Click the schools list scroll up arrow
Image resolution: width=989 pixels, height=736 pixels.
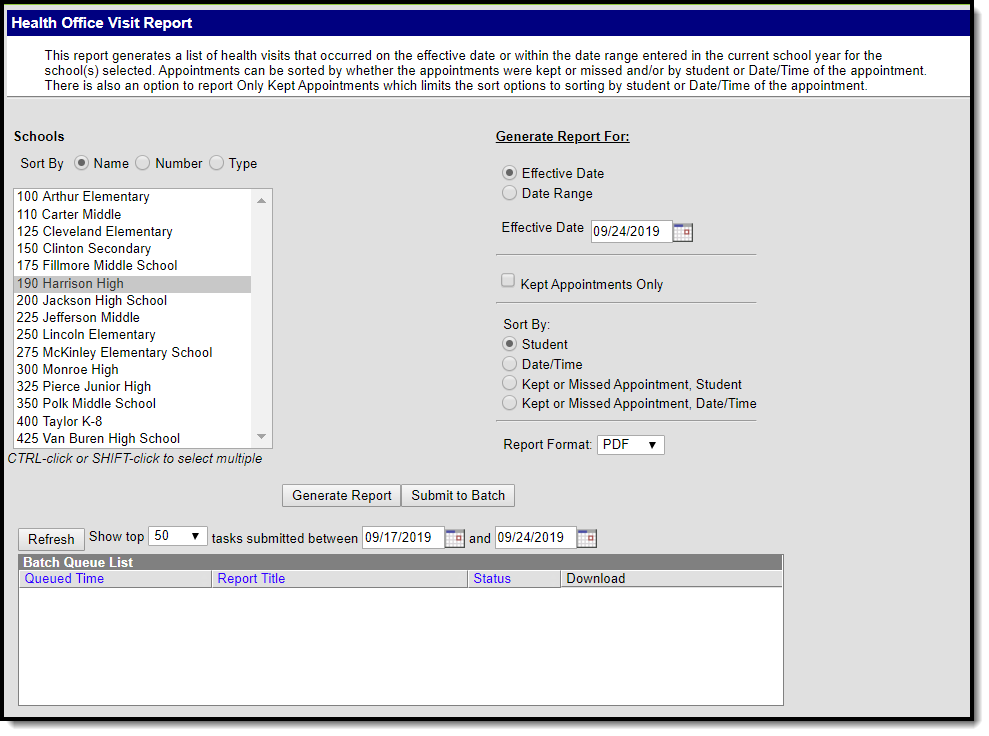(262, 201)
